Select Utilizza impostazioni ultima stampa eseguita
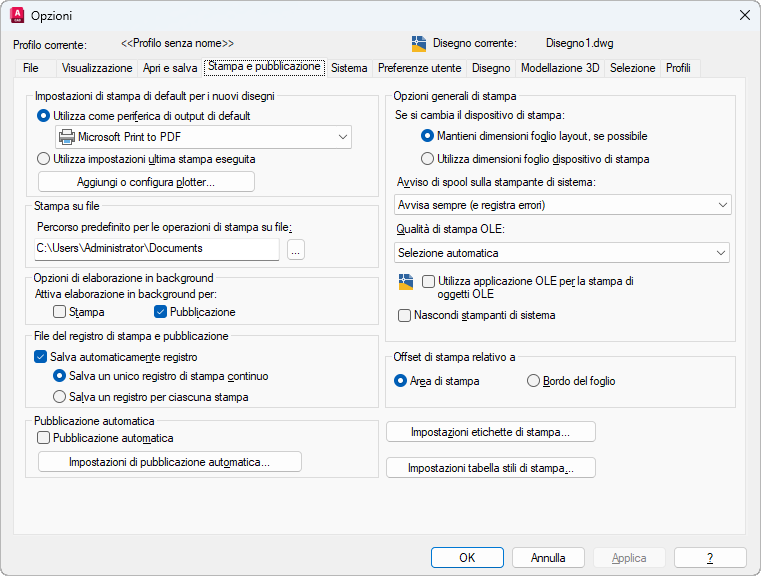Viewport: 761px width, 576px height. point(43,158)
